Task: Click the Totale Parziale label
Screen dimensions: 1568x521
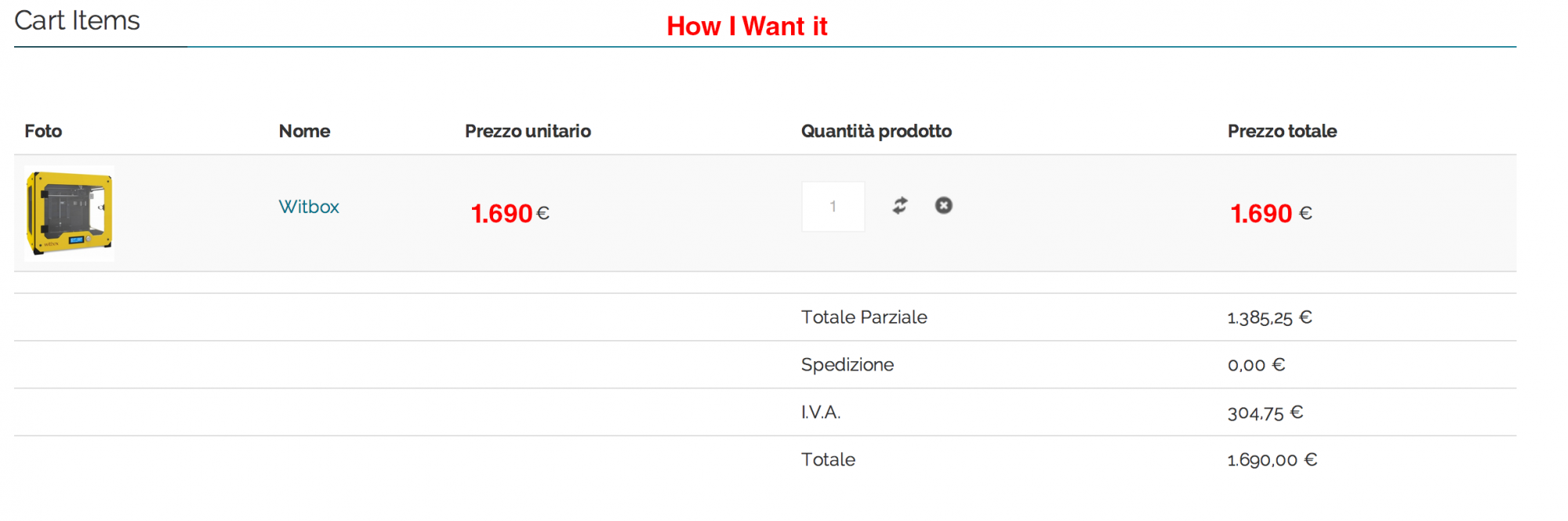Action: pos(864,317)
